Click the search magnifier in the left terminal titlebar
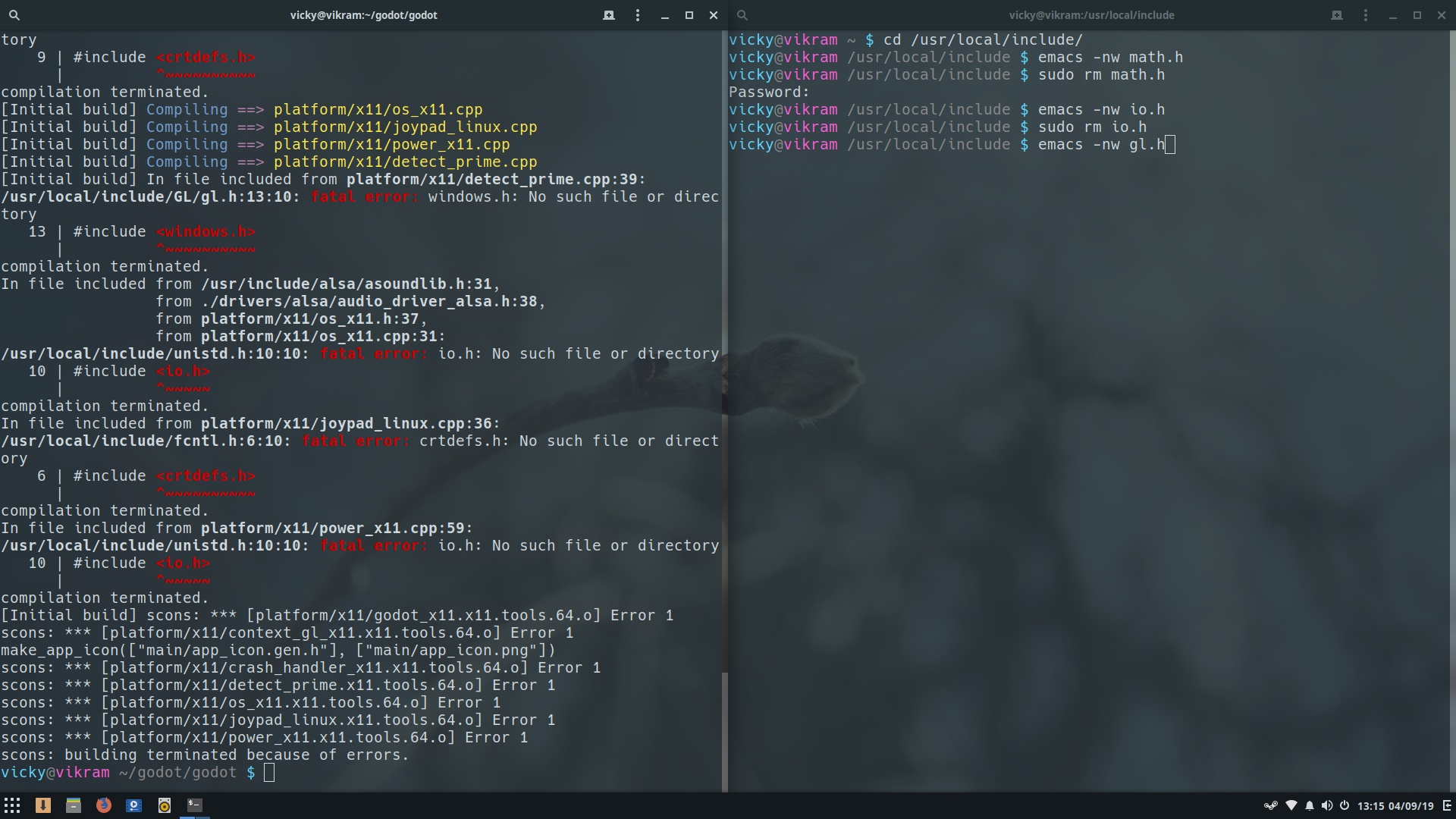1456x819 pixels. tap(14, 14)
